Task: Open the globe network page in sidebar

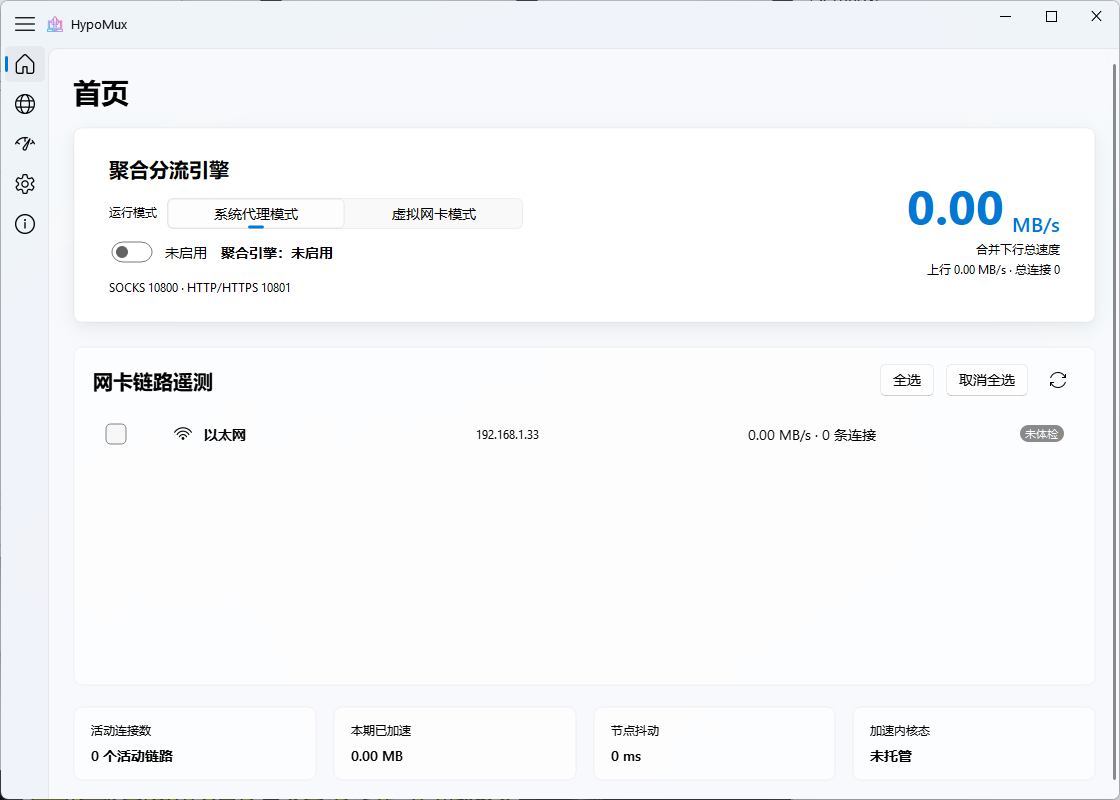Action: coord(25,104)
